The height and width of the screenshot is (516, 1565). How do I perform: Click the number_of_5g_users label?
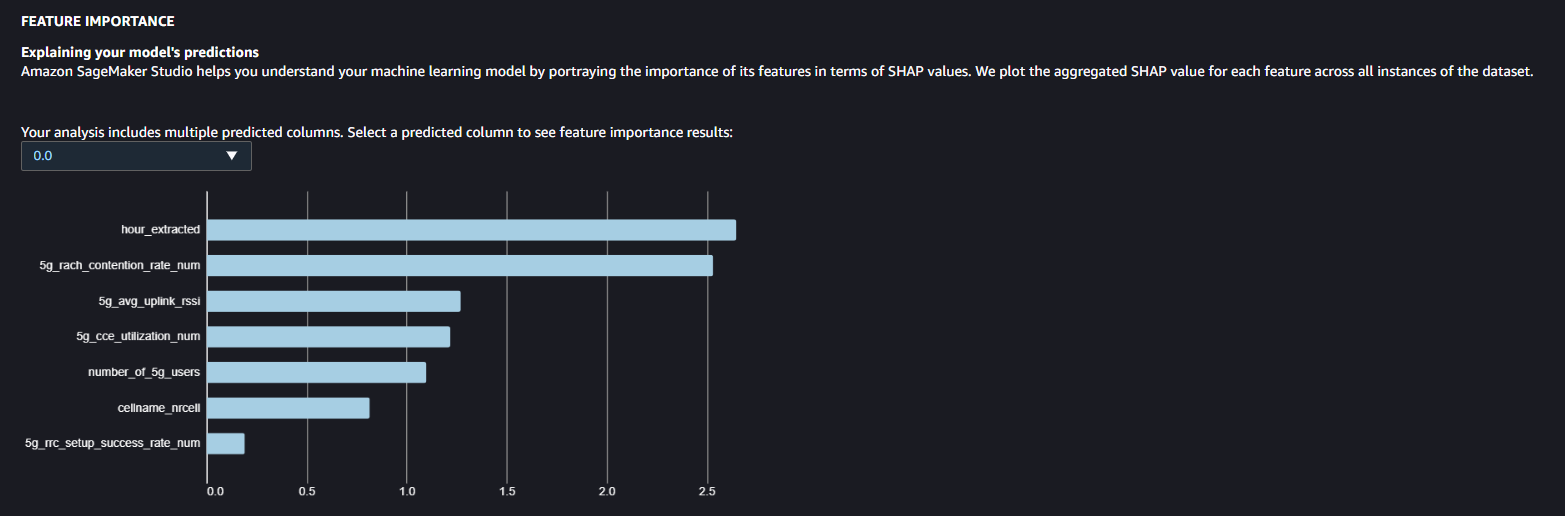click(144, 372)
